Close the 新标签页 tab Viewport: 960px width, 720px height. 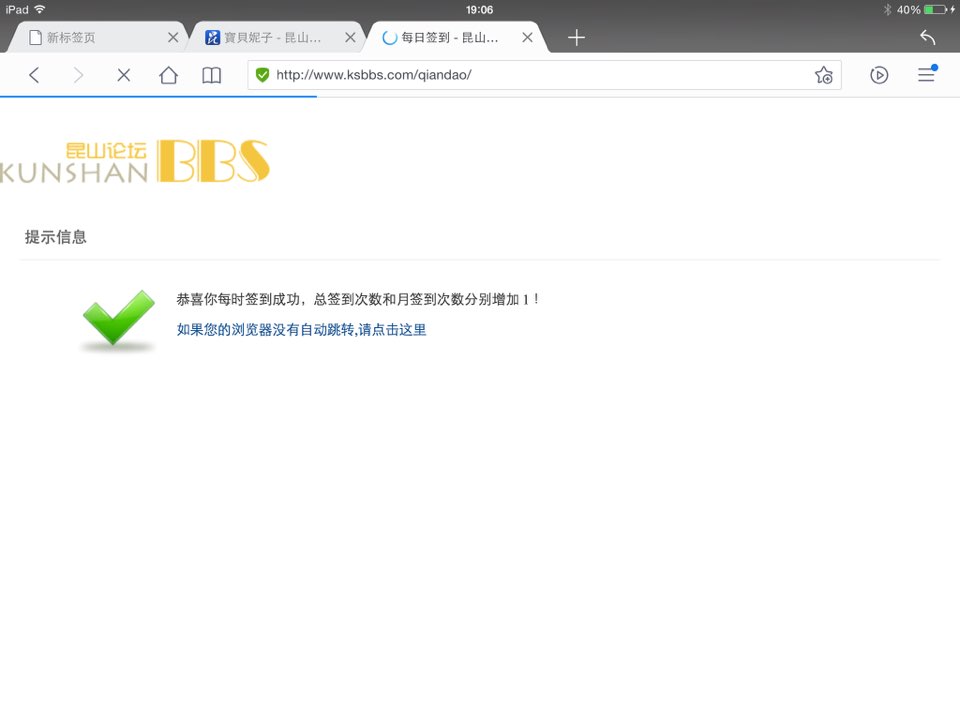click(x=173, y=37)
